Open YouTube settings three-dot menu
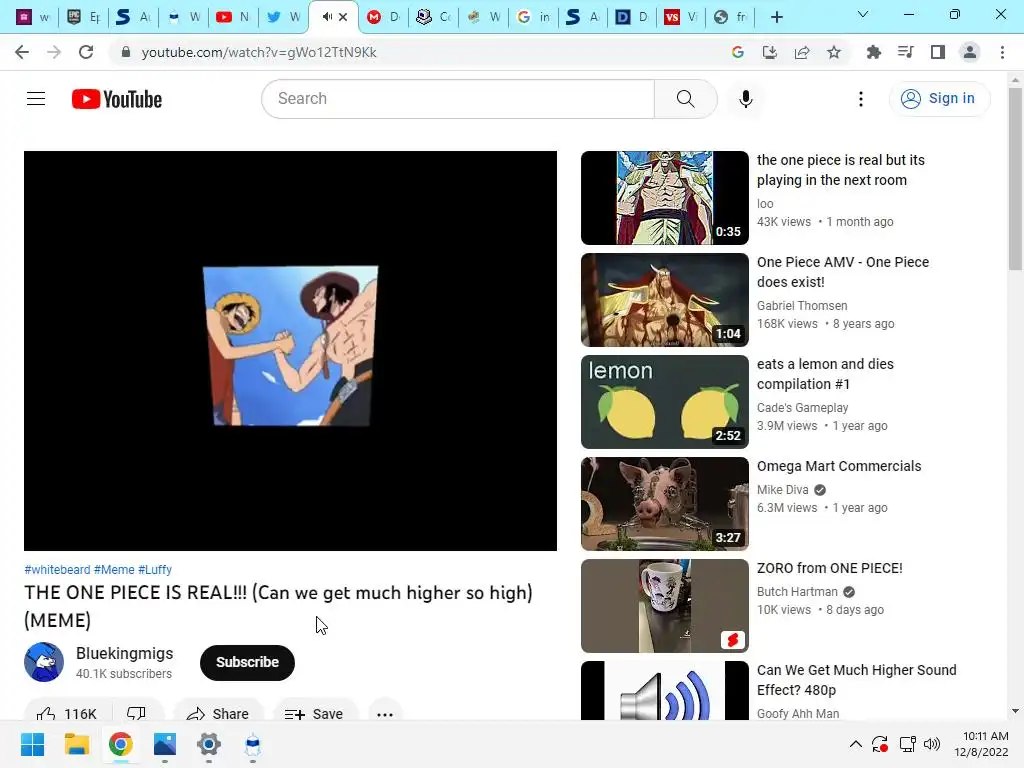 tap(861, 99)
